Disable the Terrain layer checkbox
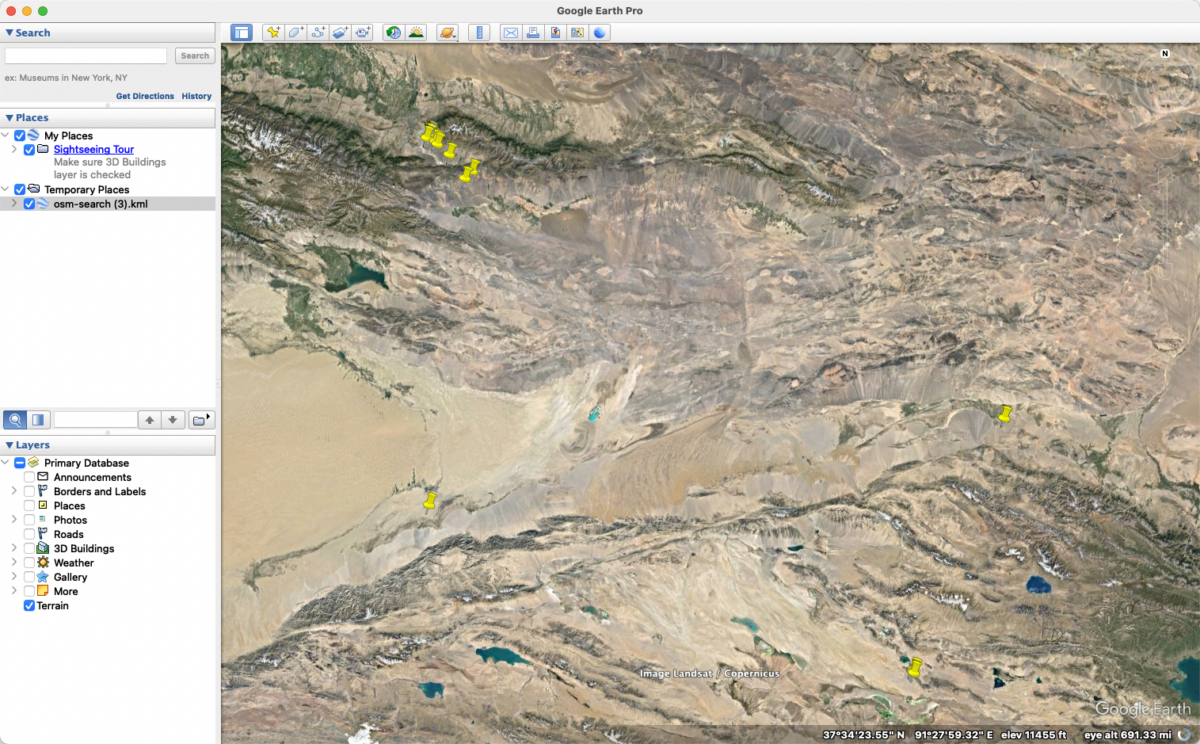The width and height of the screenshot is (1200, 744). pos(29,606)
